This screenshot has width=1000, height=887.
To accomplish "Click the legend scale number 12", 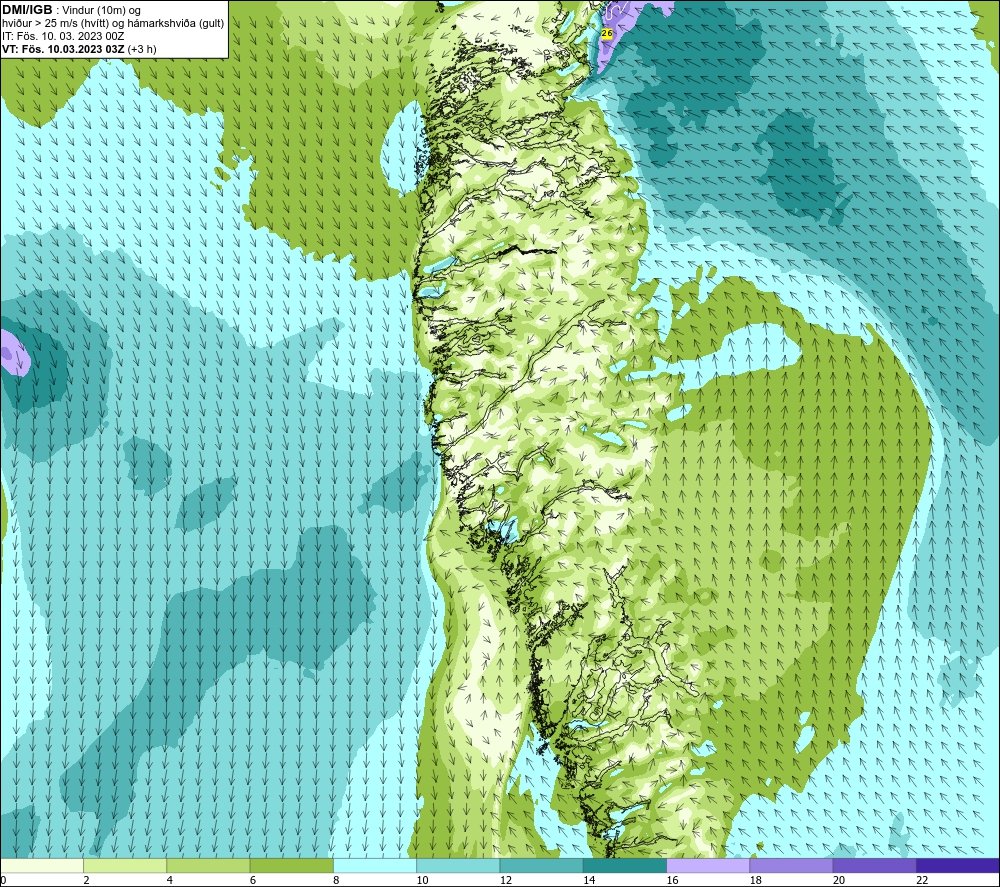I will click(x=506, y=880).
